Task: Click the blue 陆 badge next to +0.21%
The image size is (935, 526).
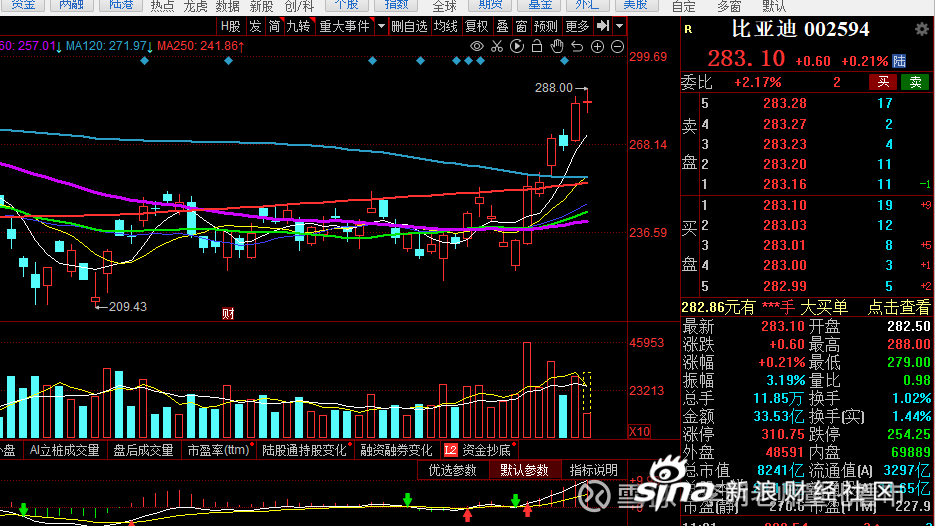Action: tap(899, 61)
